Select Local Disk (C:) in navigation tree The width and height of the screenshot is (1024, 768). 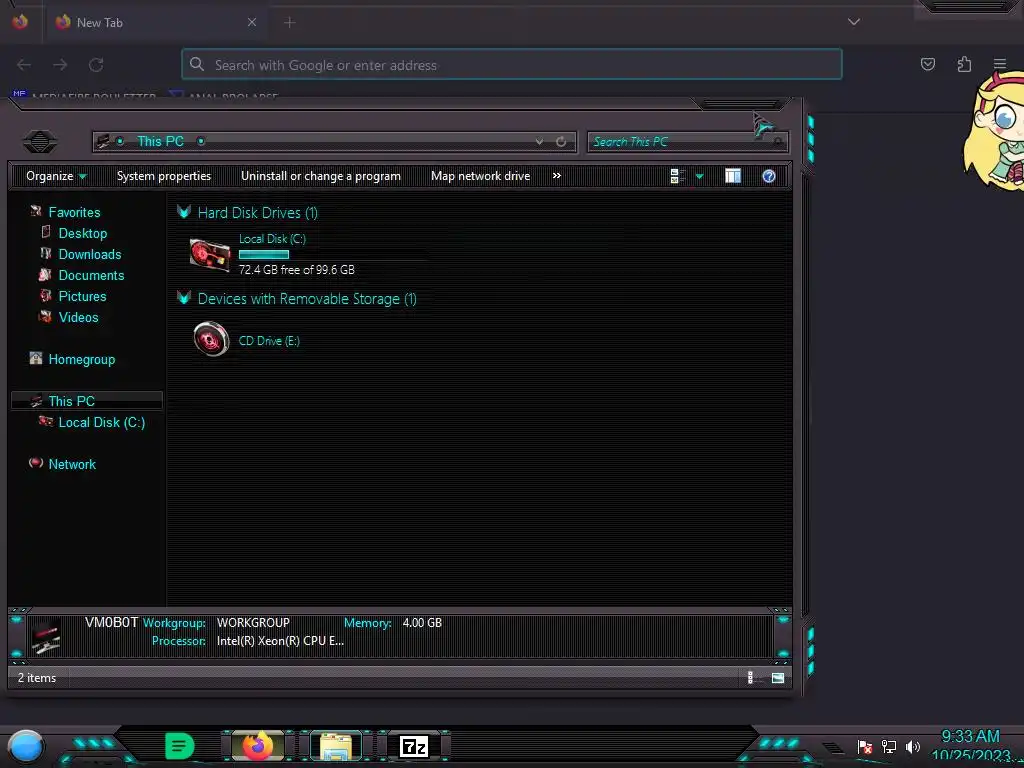[102, 422]
